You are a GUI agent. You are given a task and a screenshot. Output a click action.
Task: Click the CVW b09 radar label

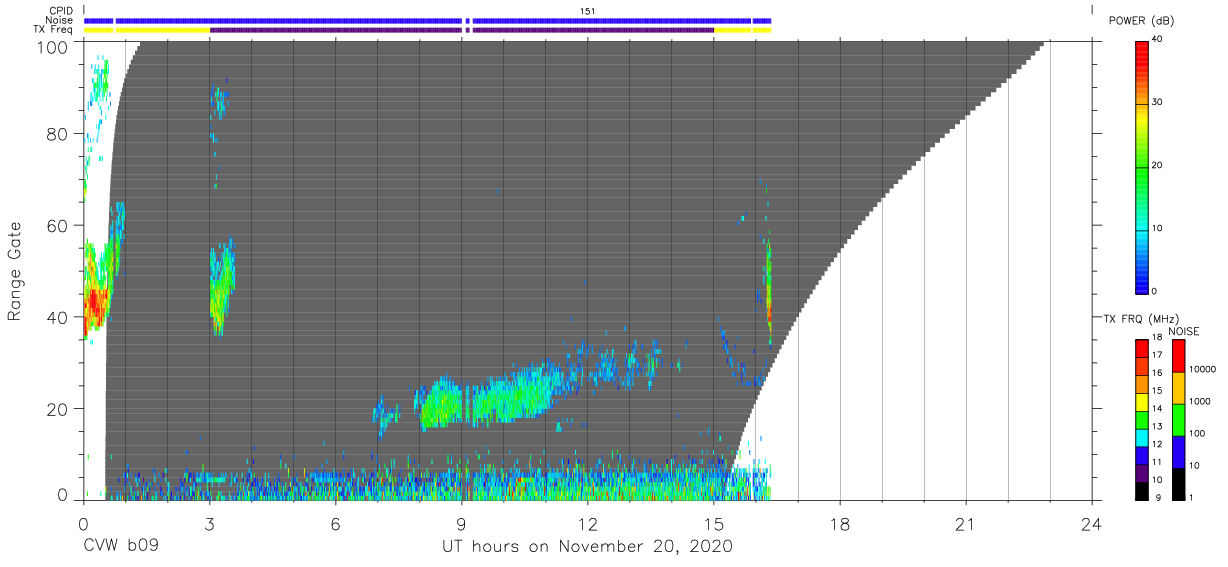tap(120, 547)
